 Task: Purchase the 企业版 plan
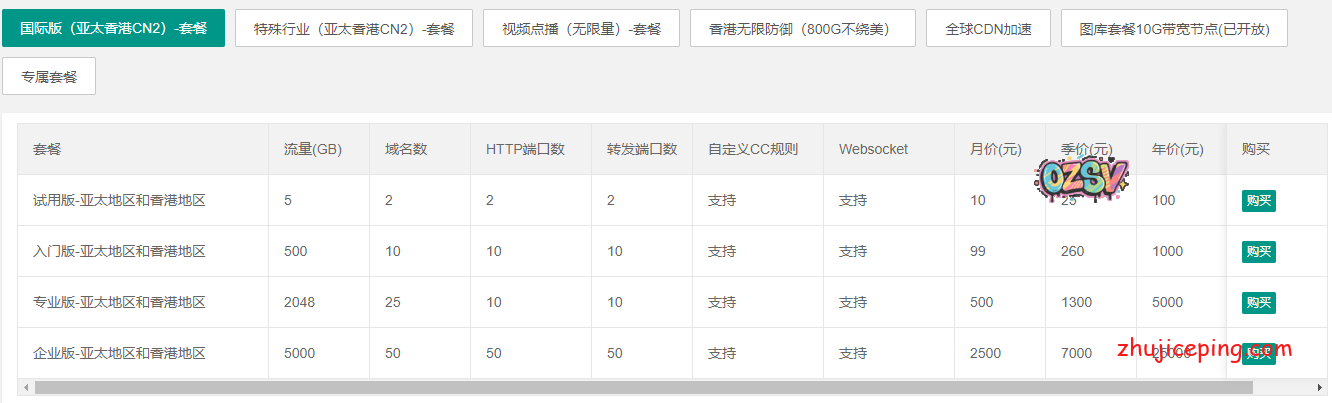pos(1258,354)
